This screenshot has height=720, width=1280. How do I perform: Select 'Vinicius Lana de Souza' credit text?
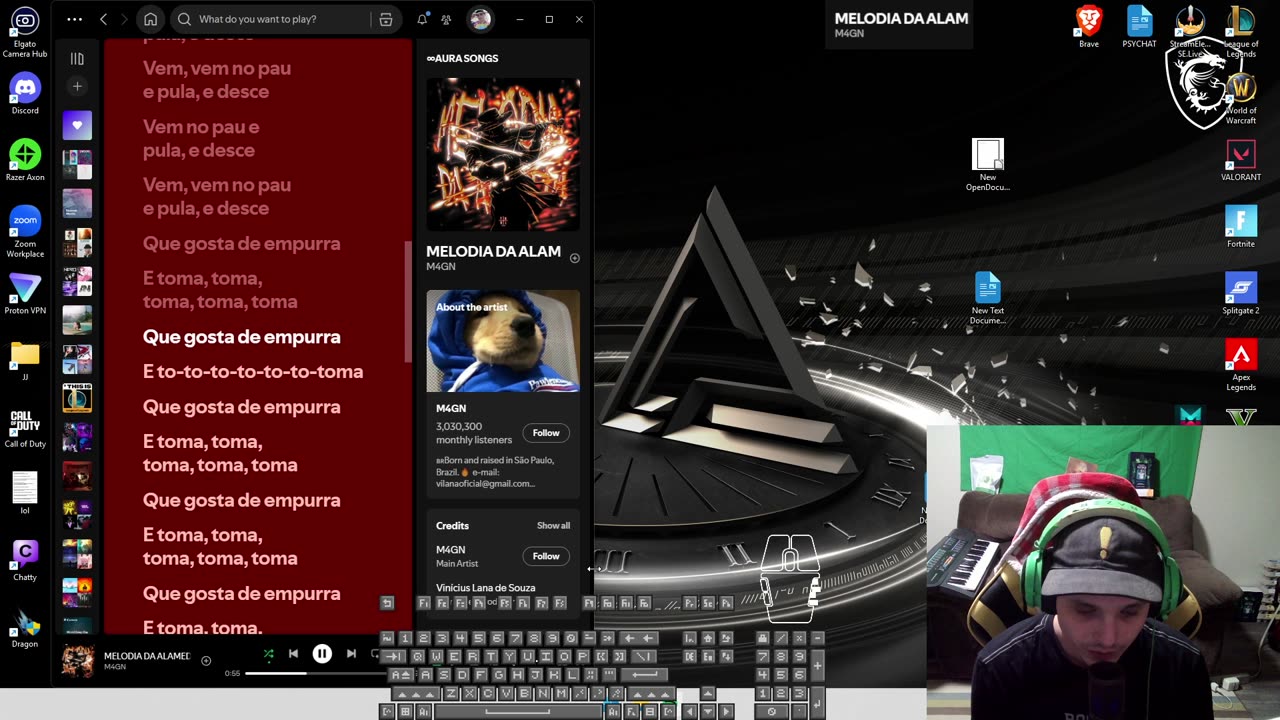click(485, 588)
